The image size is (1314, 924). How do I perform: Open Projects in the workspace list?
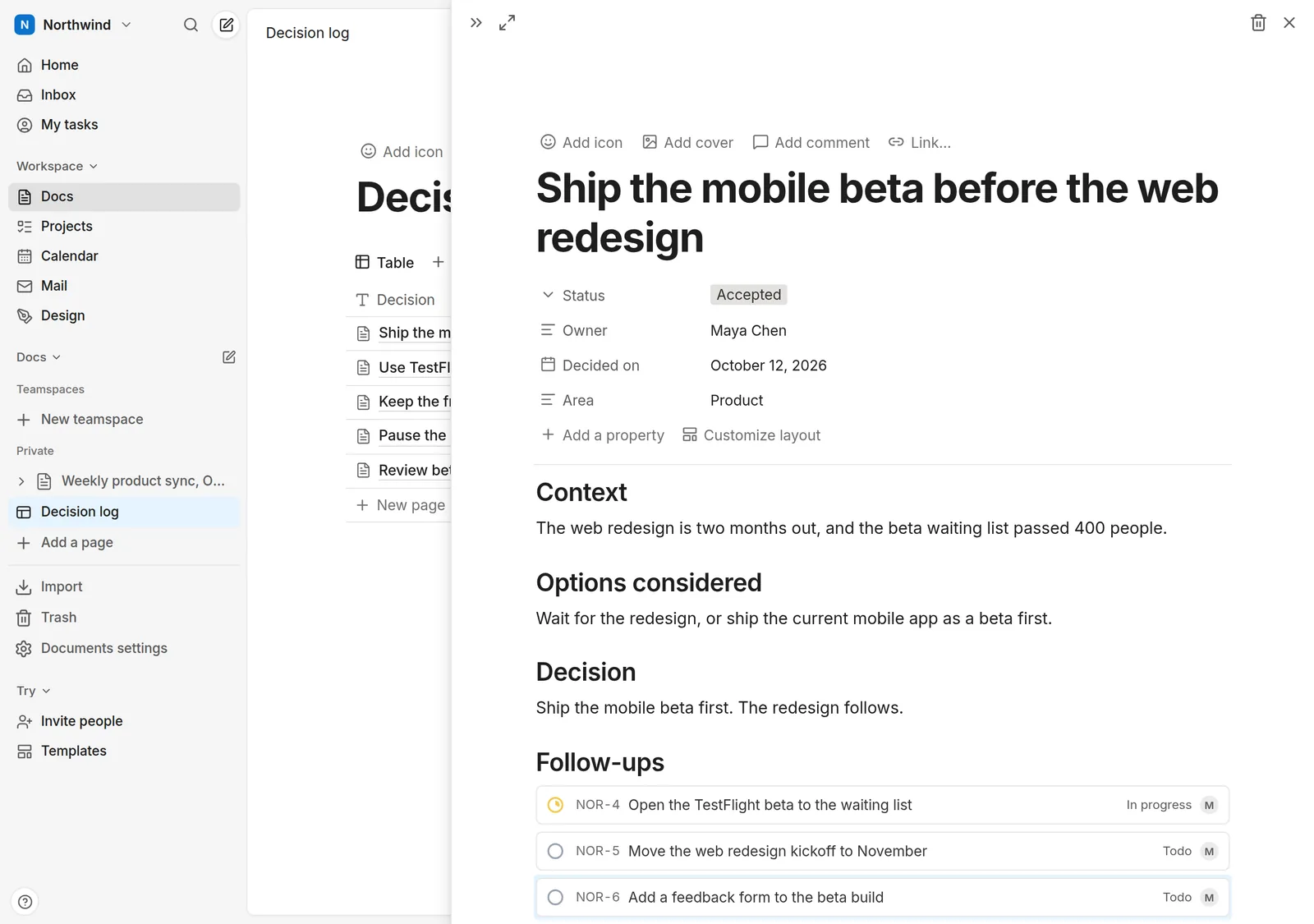[x=124, y=226]
